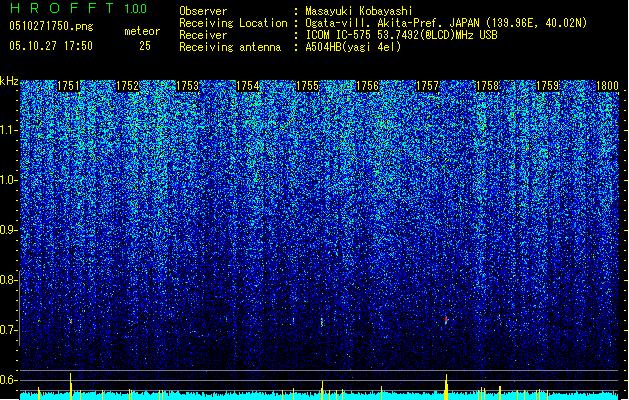Click the 1.1 kHz axis label
This screenshot has width=629, height=400.
tap(9, 130)
